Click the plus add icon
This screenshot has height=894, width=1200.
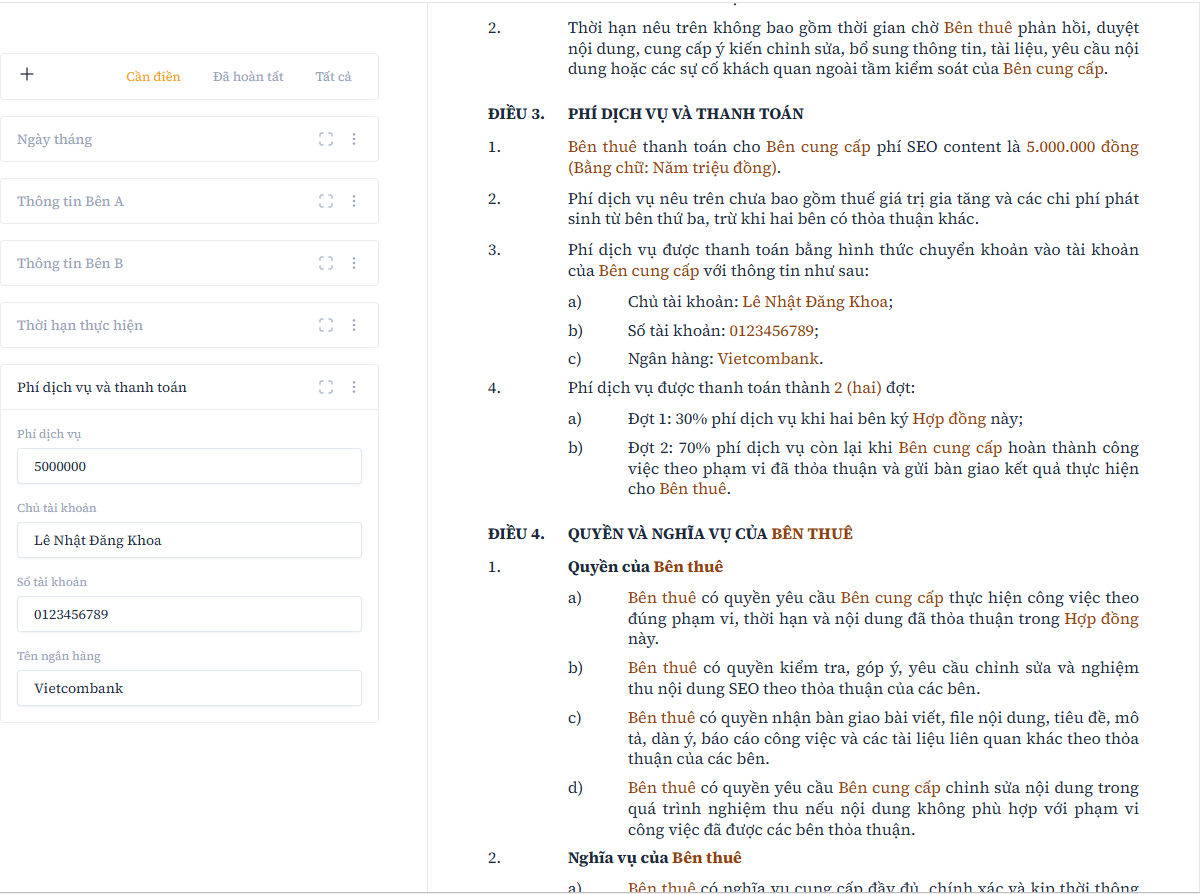coord(27,74)
